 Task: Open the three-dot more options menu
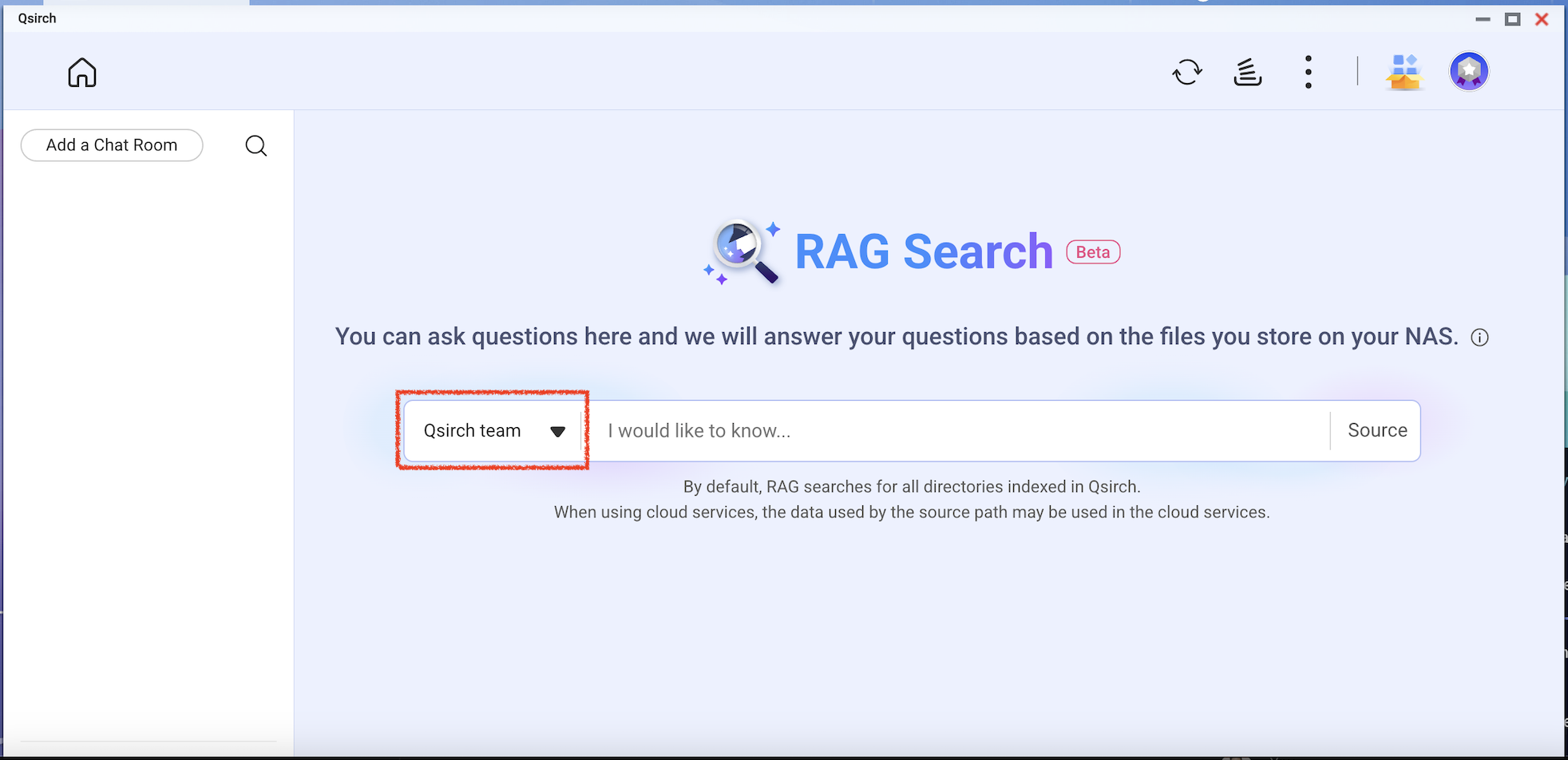[x=1308, y=72]
